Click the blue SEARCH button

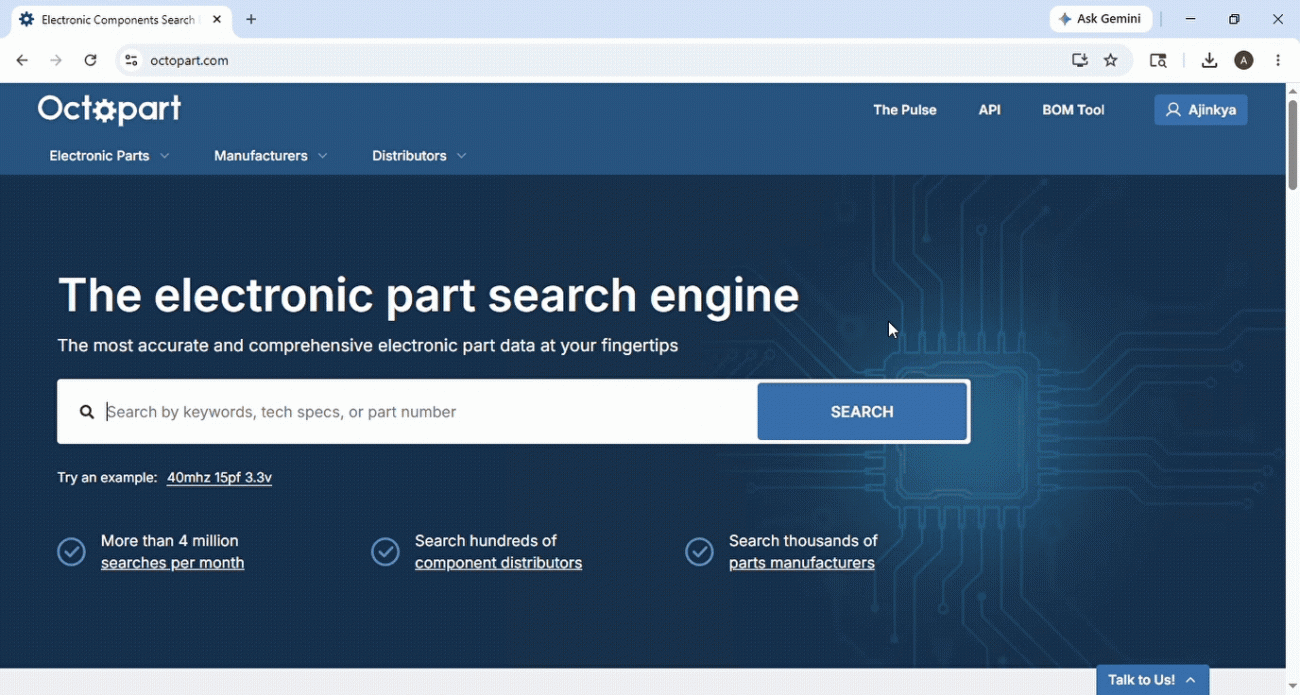click(862, 412)
